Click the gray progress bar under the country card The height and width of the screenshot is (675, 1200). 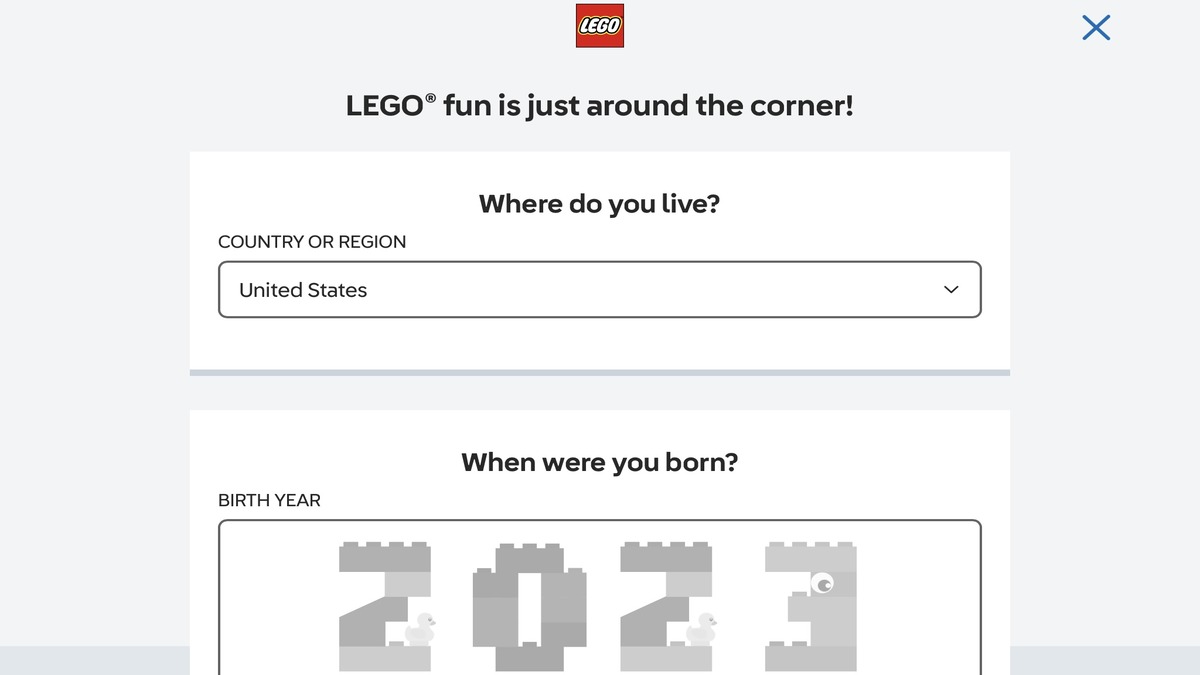pos(600,372)
